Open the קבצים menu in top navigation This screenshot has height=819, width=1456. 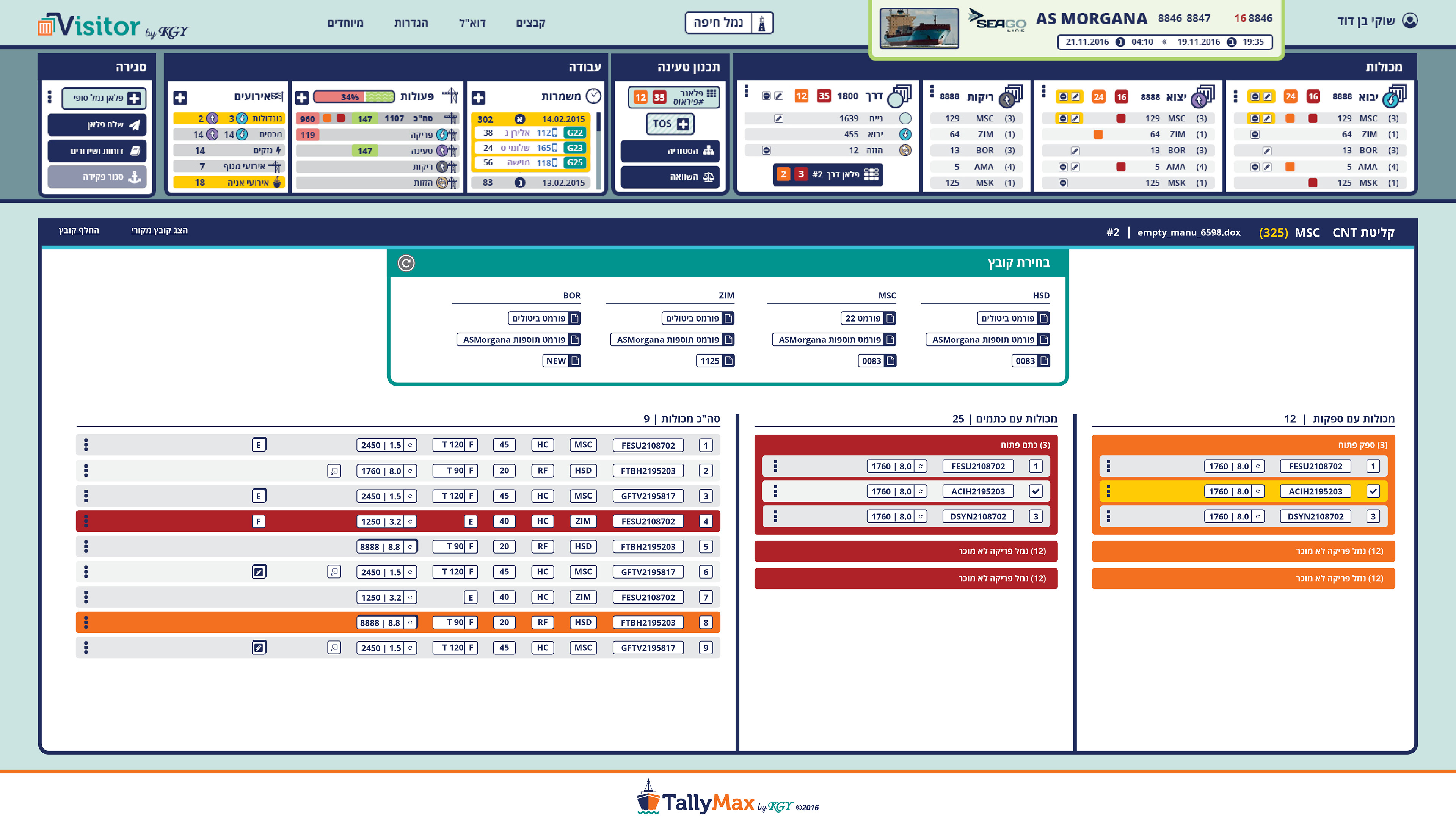(530, 23)
